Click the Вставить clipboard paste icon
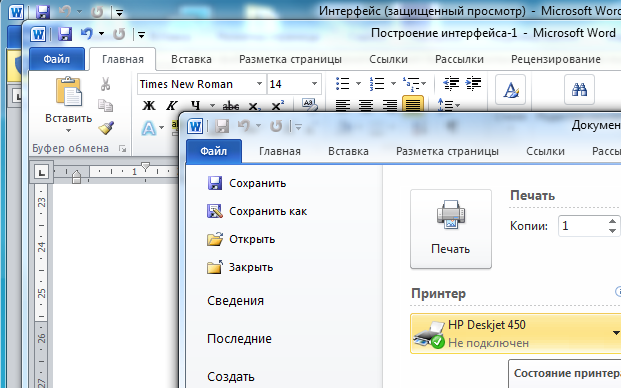Image resolution: width=621 pixels, height=388 pixels. coord(69,92)
